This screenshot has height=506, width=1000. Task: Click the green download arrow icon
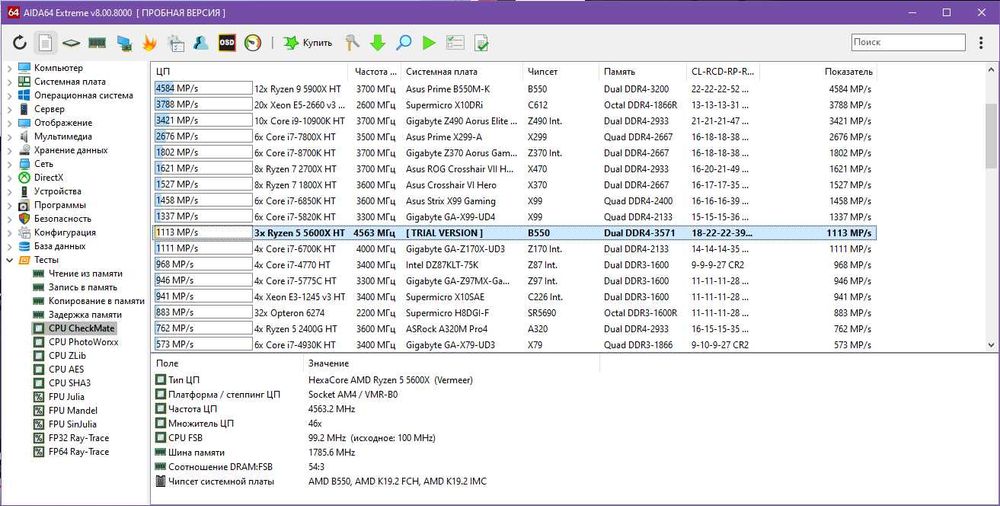(x=378, y=43)
